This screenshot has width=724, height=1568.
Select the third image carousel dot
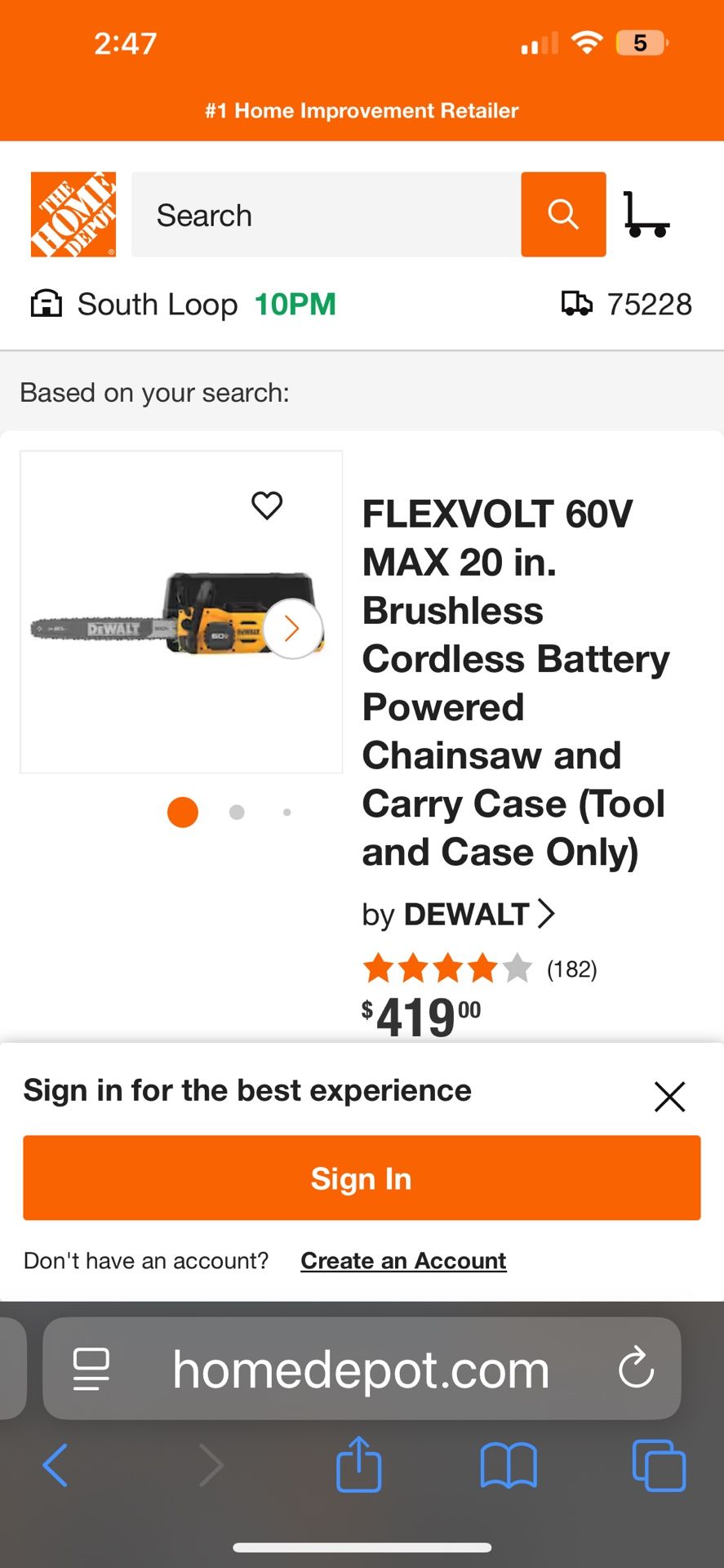tap(287, 813)
